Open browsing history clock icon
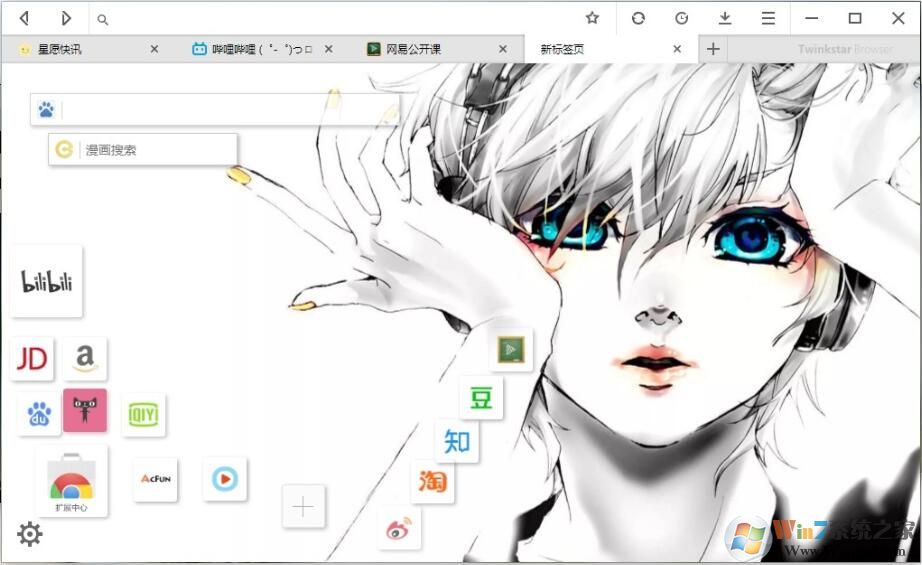 point(682,19)
